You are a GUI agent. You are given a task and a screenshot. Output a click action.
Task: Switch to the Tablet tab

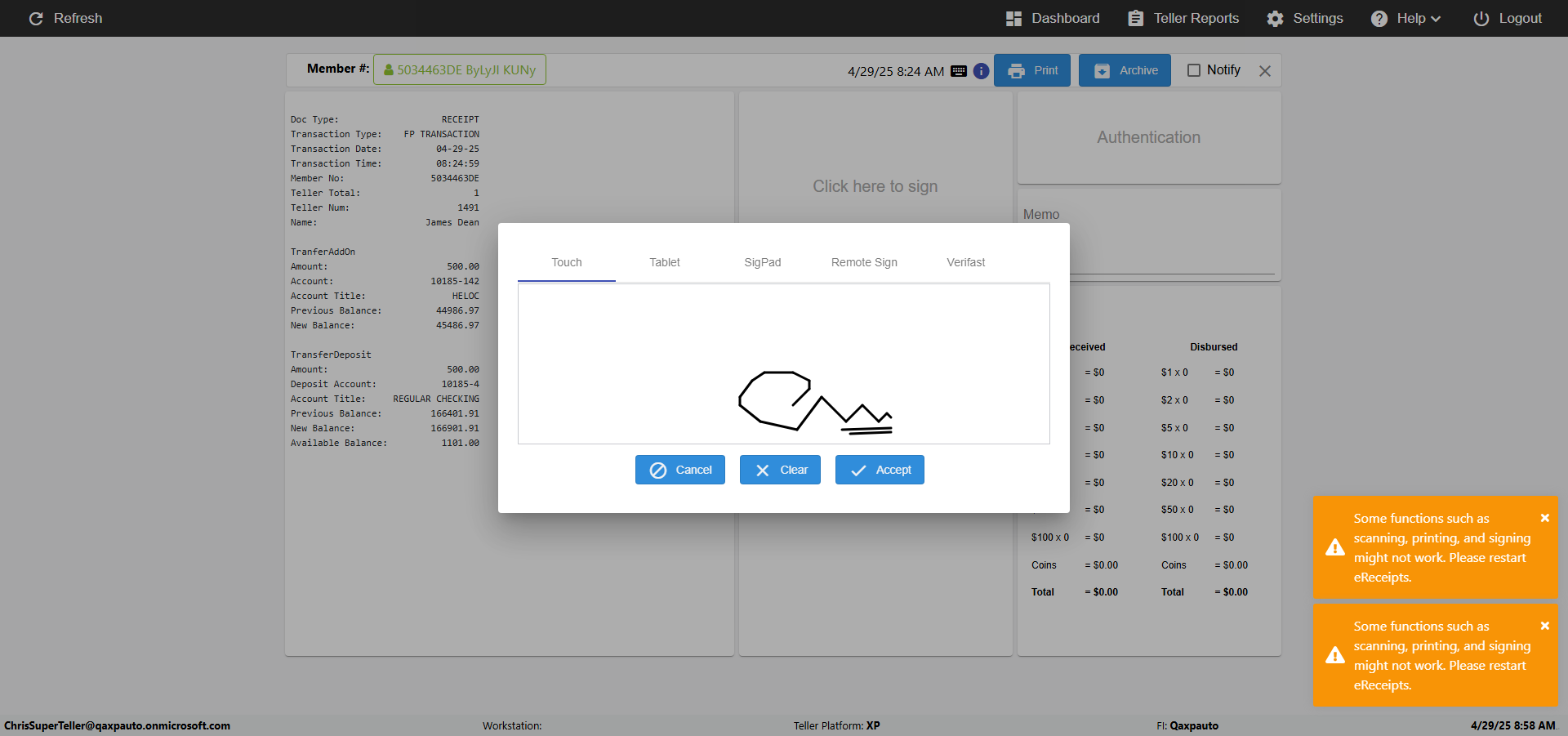[x=665, y=263]
